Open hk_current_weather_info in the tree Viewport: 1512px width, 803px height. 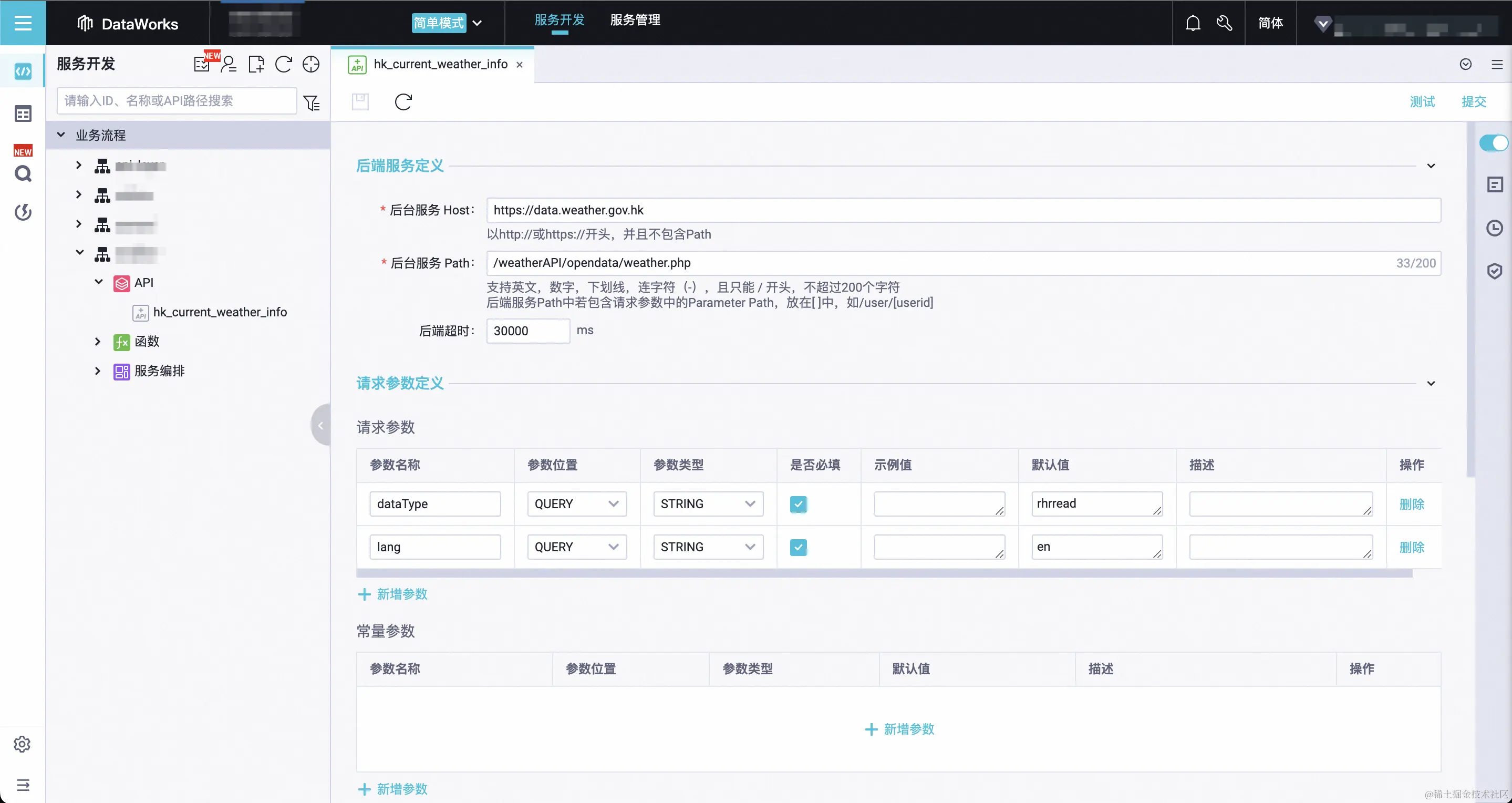[x=220, y=312]
